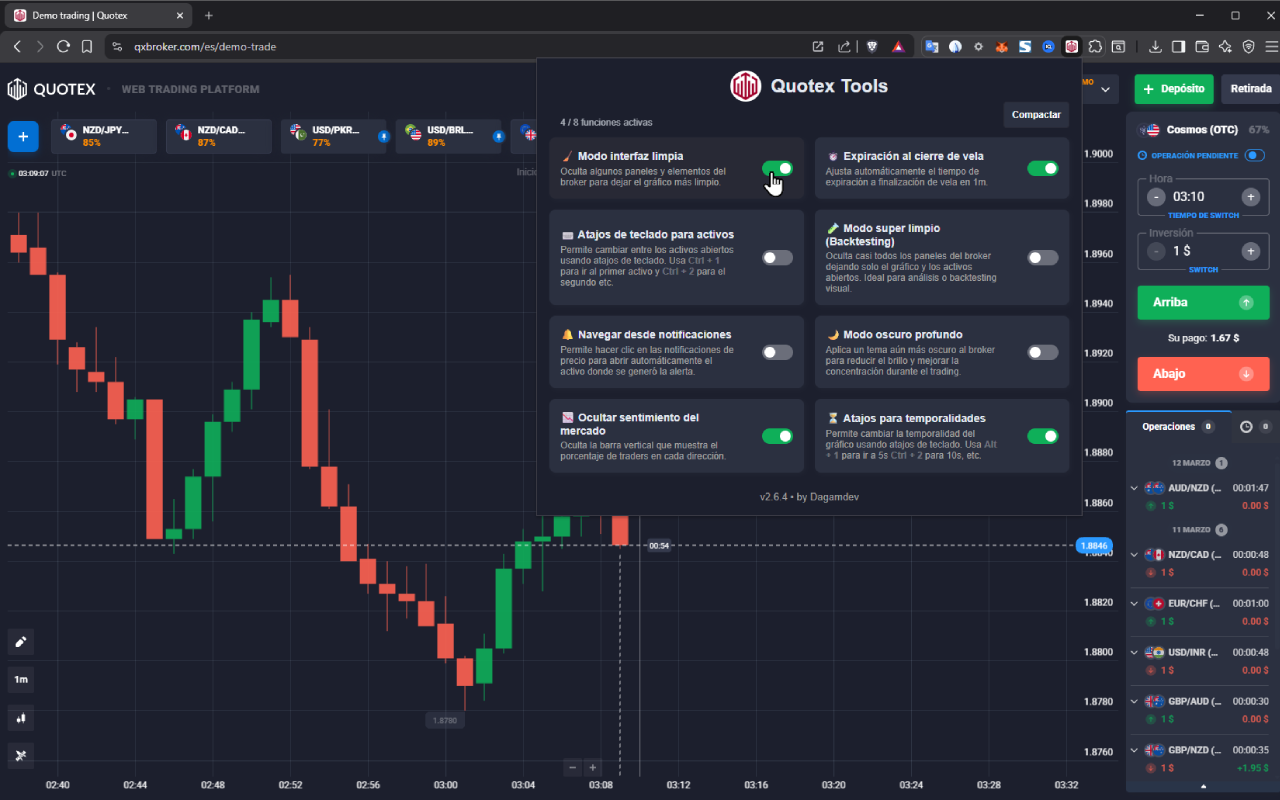Viewport: 1280px width, 800px height.
Task: Increase Inversión amount
Action: 1250,251
